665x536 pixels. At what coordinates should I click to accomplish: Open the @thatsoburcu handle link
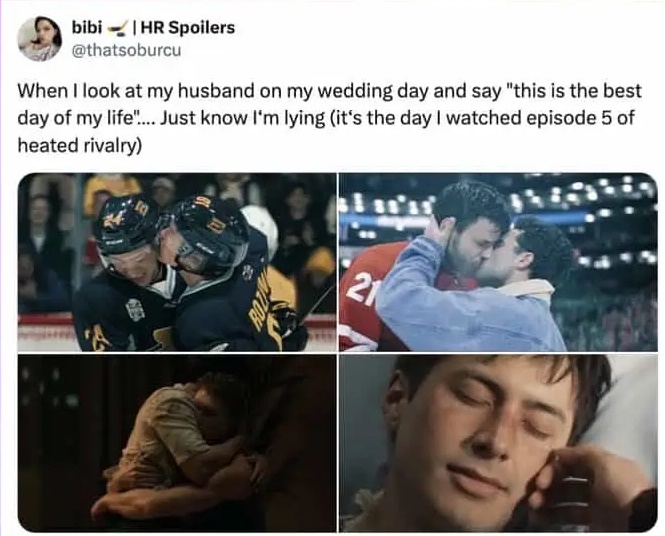click(127, 50)
